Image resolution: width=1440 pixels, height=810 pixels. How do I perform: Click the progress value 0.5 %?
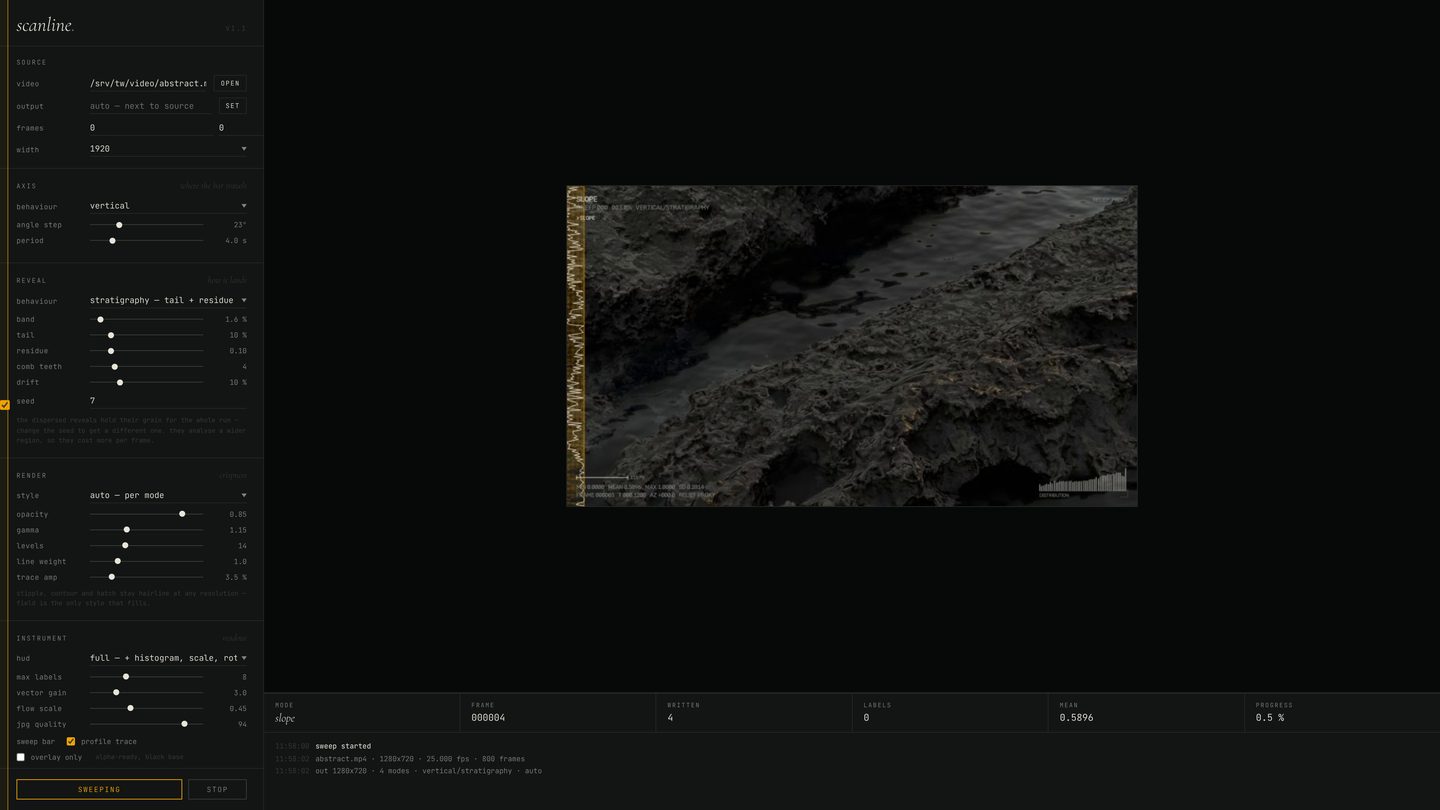1270,718
